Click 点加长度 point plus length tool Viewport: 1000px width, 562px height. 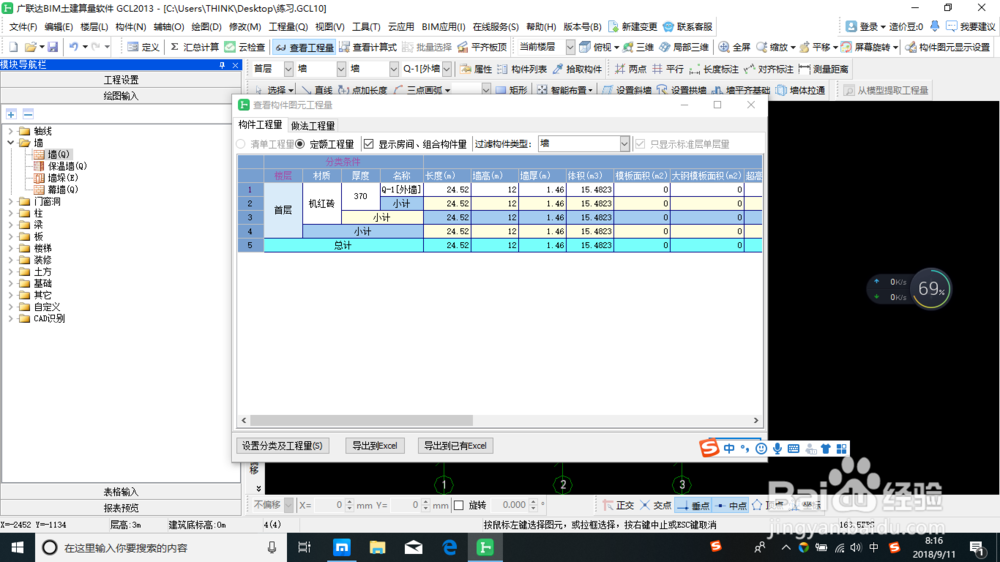click(x=362, y=91)
